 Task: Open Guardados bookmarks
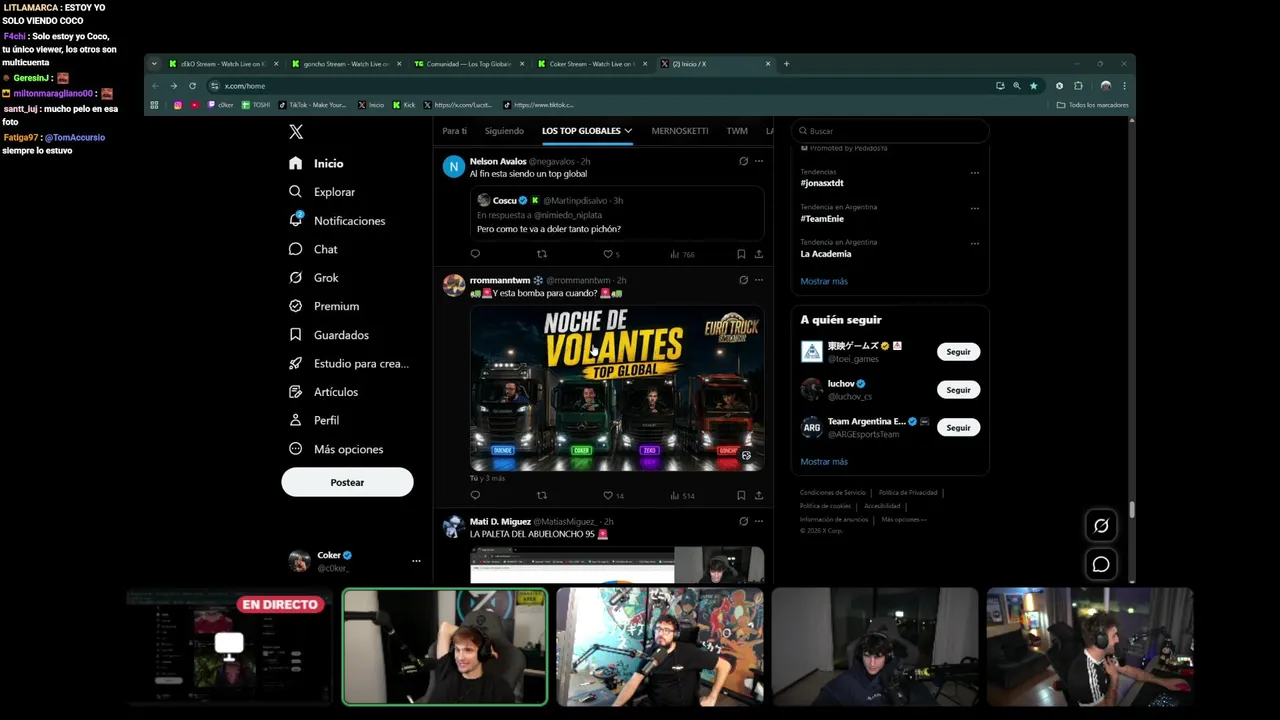329,335
